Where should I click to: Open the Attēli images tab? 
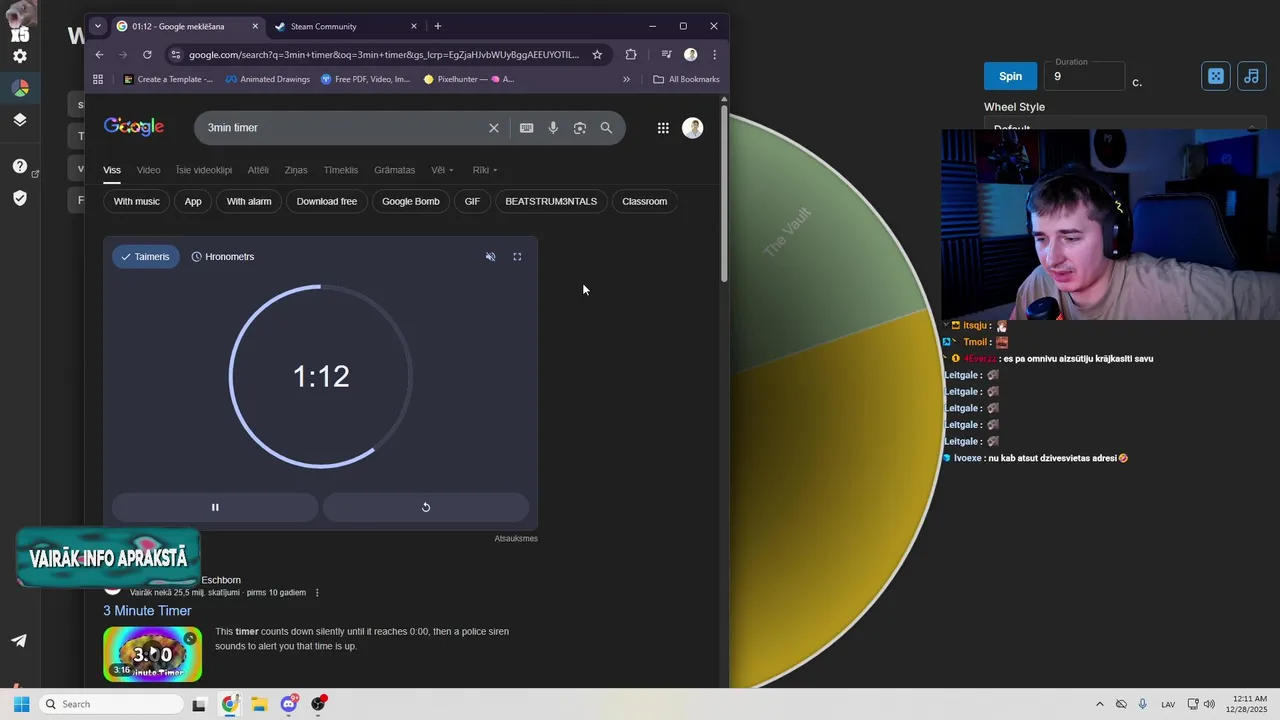[258, 170]
